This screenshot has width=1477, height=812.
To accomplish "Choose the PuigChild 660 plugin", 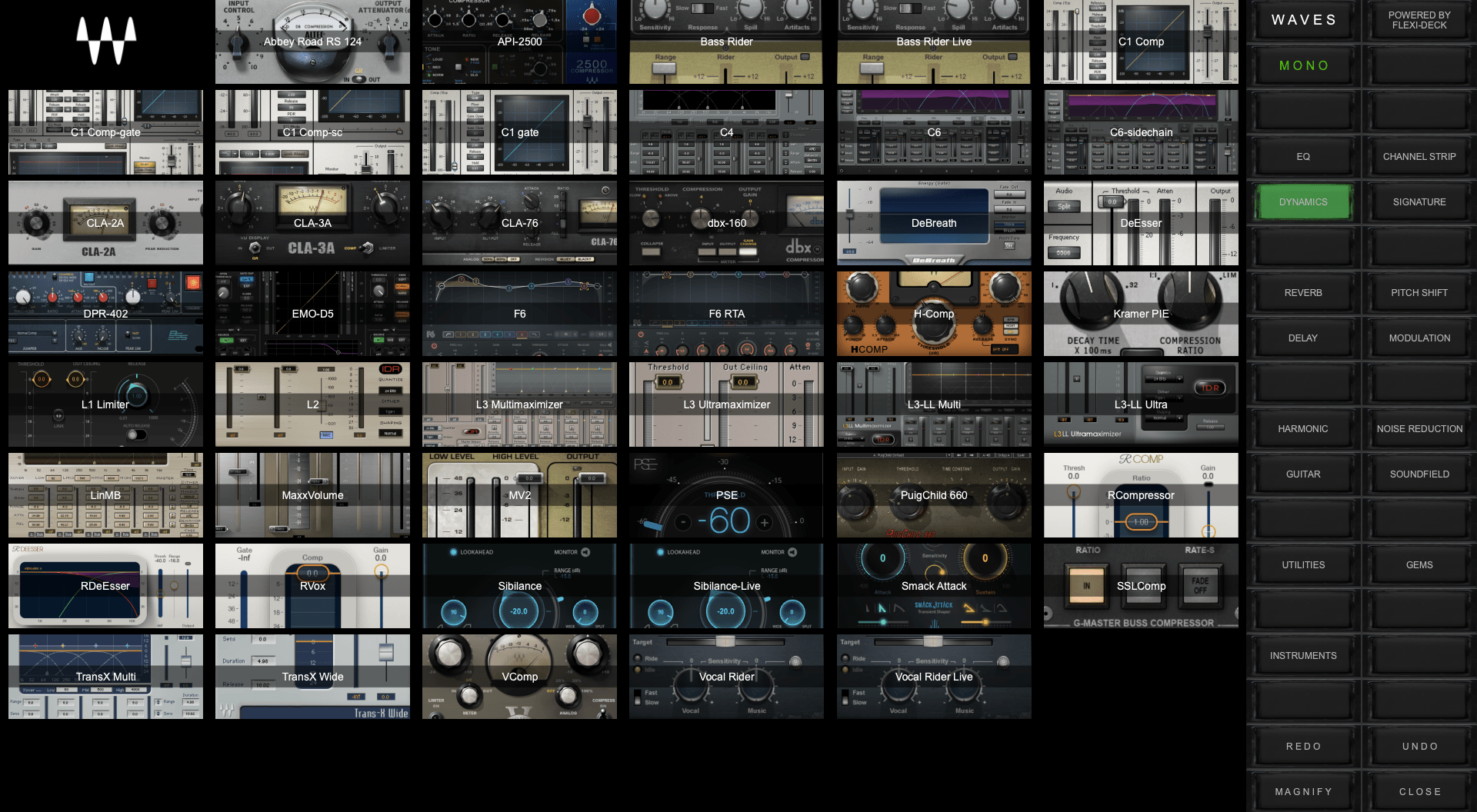I will [x=934, y=495].
